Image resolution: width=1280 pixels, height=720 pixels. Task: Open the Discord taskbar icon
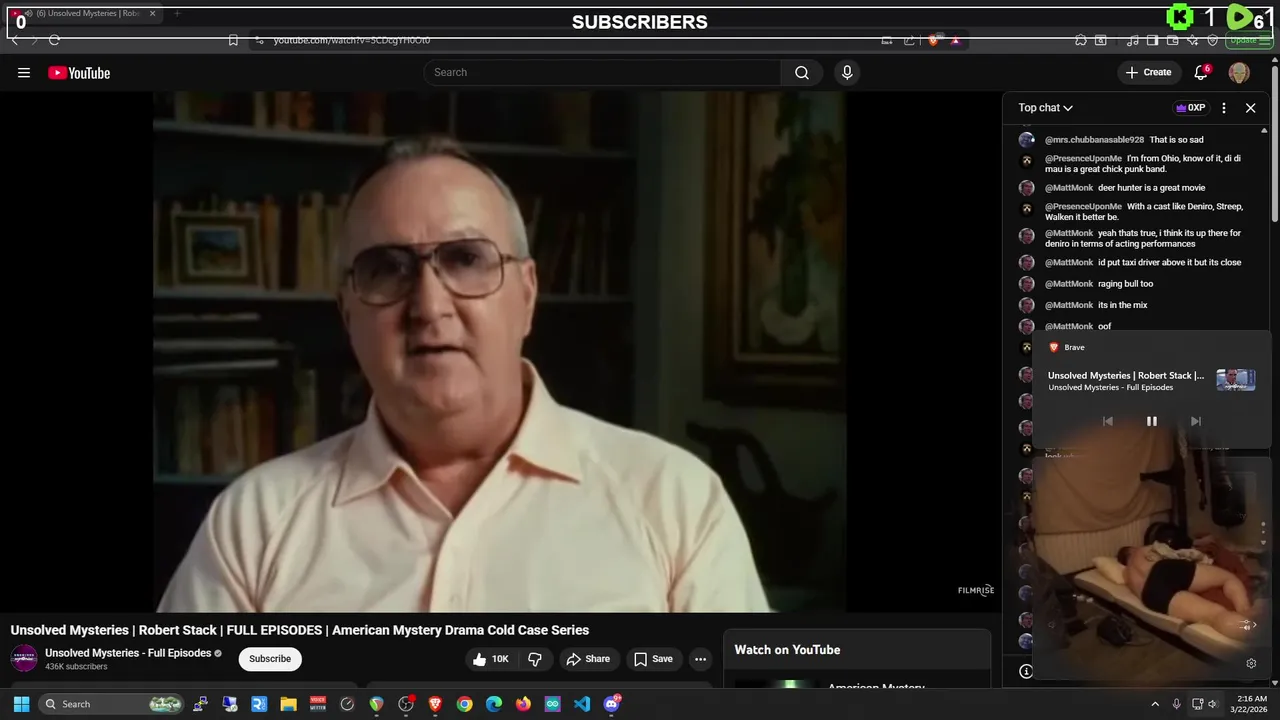612,704
